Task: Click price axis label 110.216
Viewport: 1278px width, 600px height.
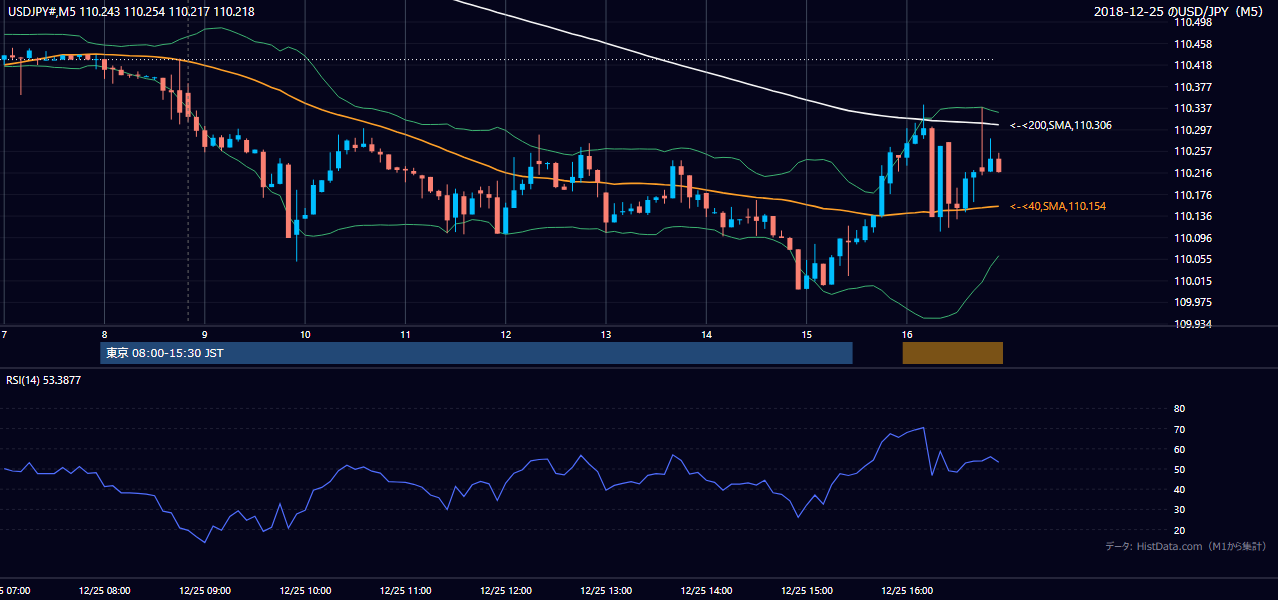Action: click(x=1193, y=173)
